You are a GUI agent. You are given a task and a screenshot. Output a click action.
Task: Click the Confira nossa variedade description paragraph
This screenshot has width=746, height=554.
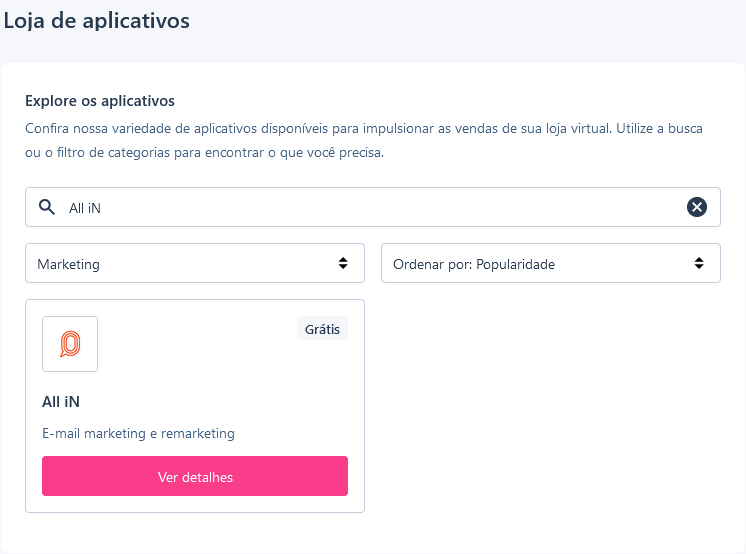364,140
